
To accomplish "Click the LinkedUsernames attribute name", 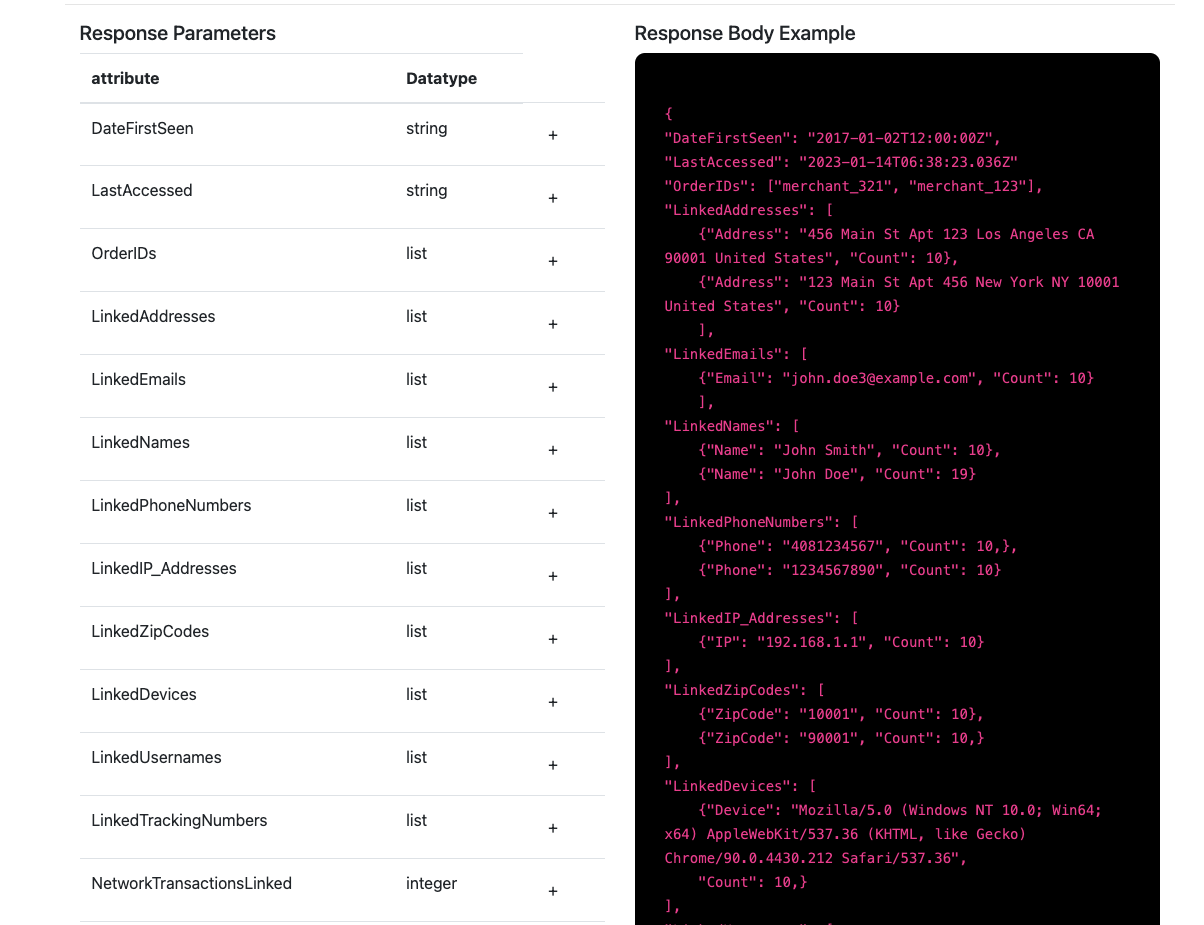I will pyautogui.click(x=156, y=757).
